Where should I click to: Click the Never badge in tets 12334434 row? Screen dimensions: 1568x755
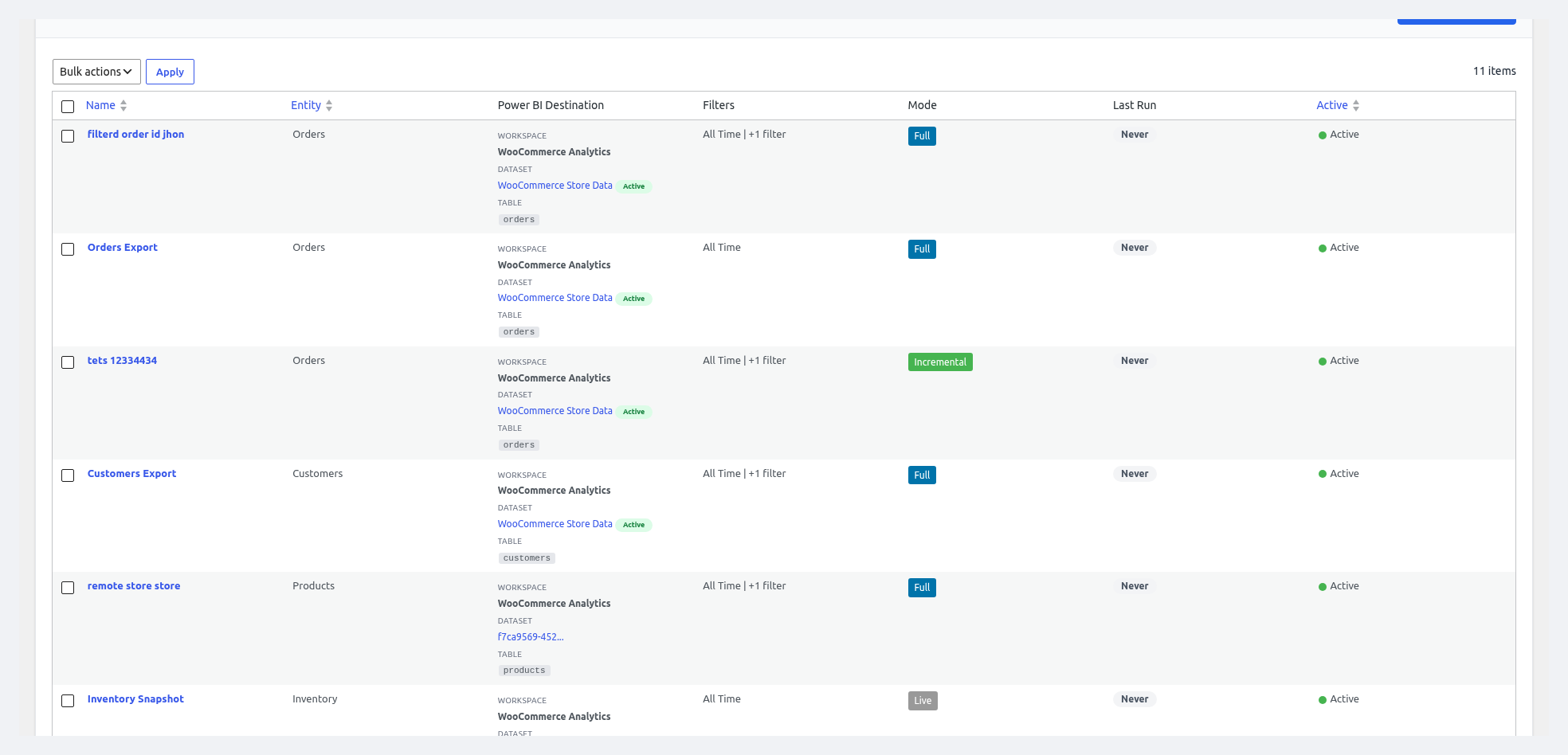coord(1135,361)
